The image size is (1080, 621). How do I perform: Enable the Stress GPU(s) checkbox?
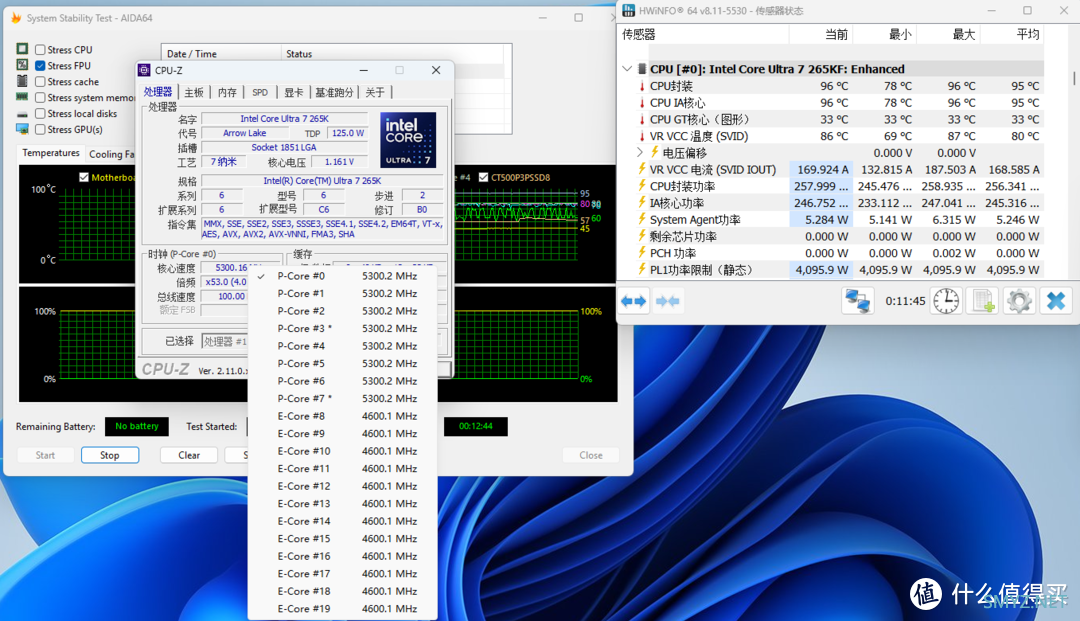coord(41,129)
